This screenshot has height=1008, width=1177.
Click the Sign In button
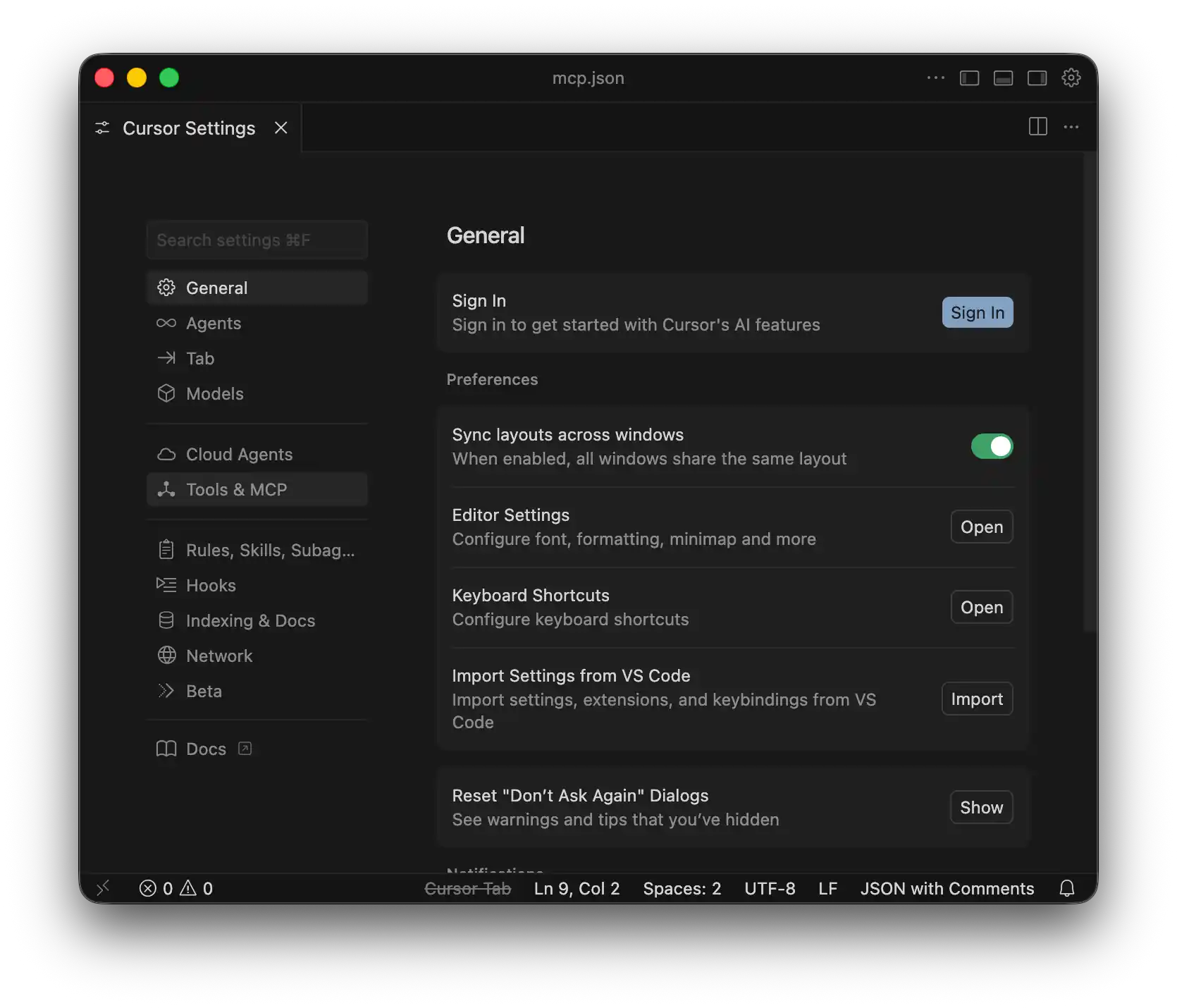[977, 312]
